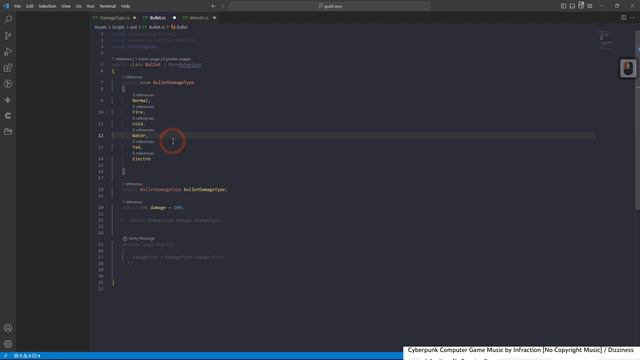The height and width of the screenshot is (360, 640).
Task: Click the reference CodeLens above BulletDamageType enum
Action: tap(132, 77)
